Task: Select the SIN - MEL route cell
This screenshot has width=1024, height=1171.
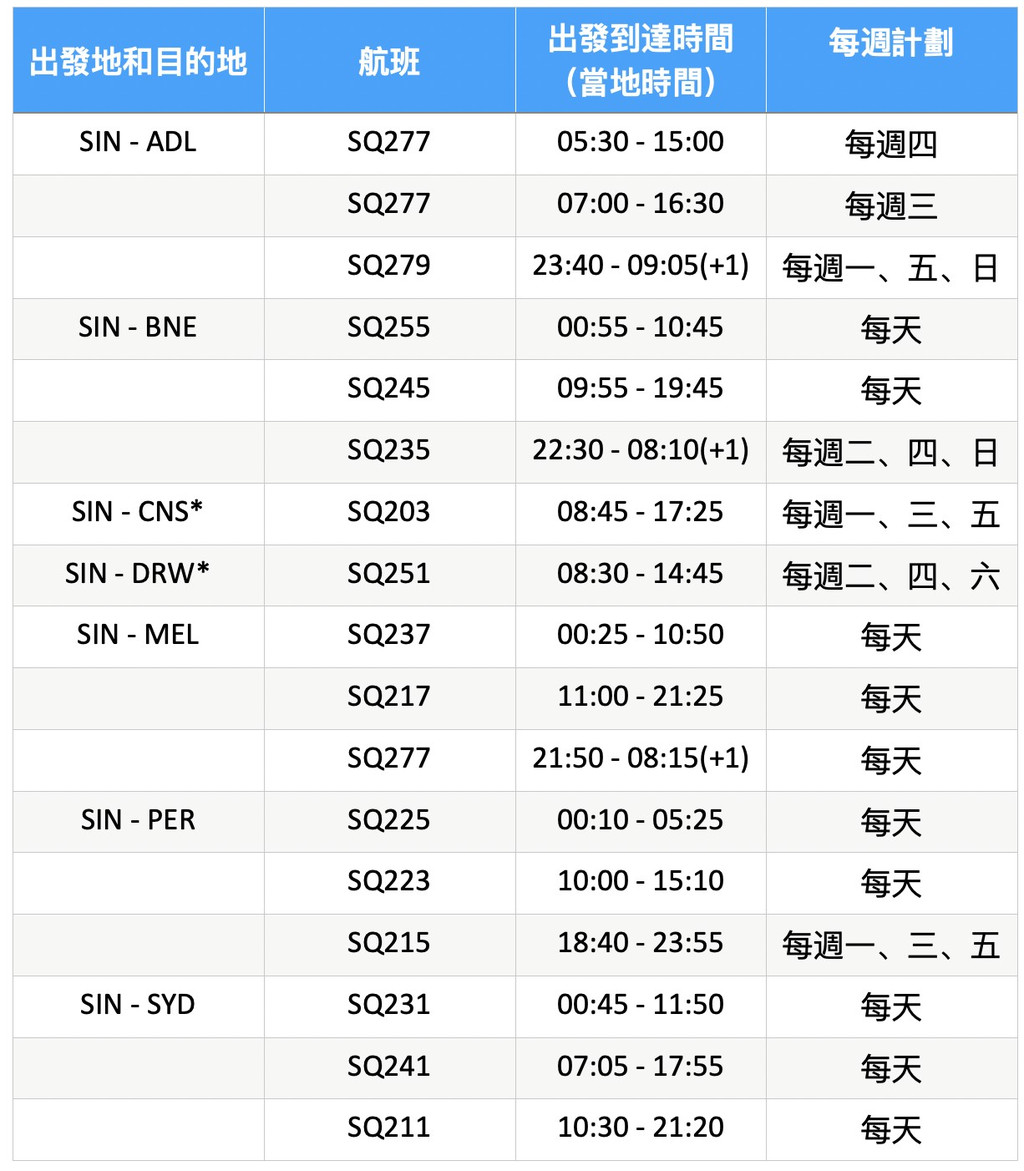Action: tap(138, 637)
